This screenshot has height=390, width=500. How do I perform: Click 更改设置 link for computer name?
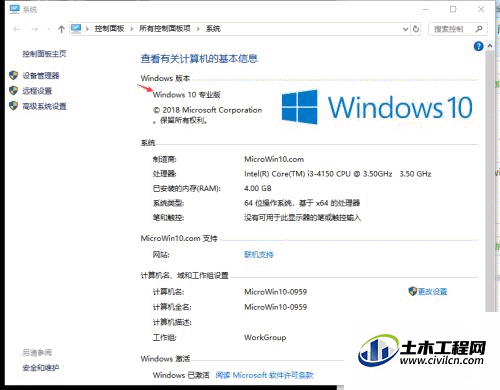[432, 292]
